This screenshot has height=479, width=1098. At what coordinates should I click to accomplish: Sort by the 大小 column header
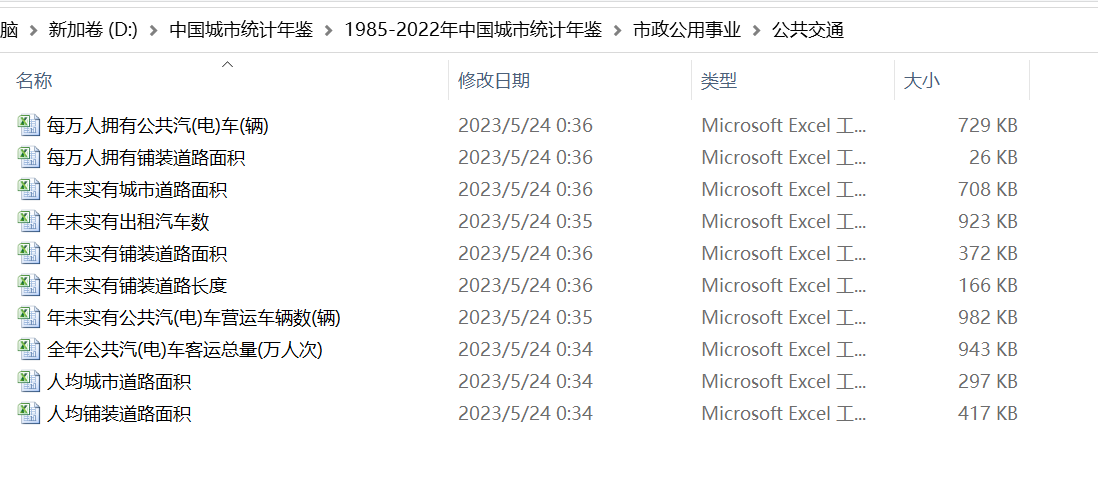click(921, 81)
